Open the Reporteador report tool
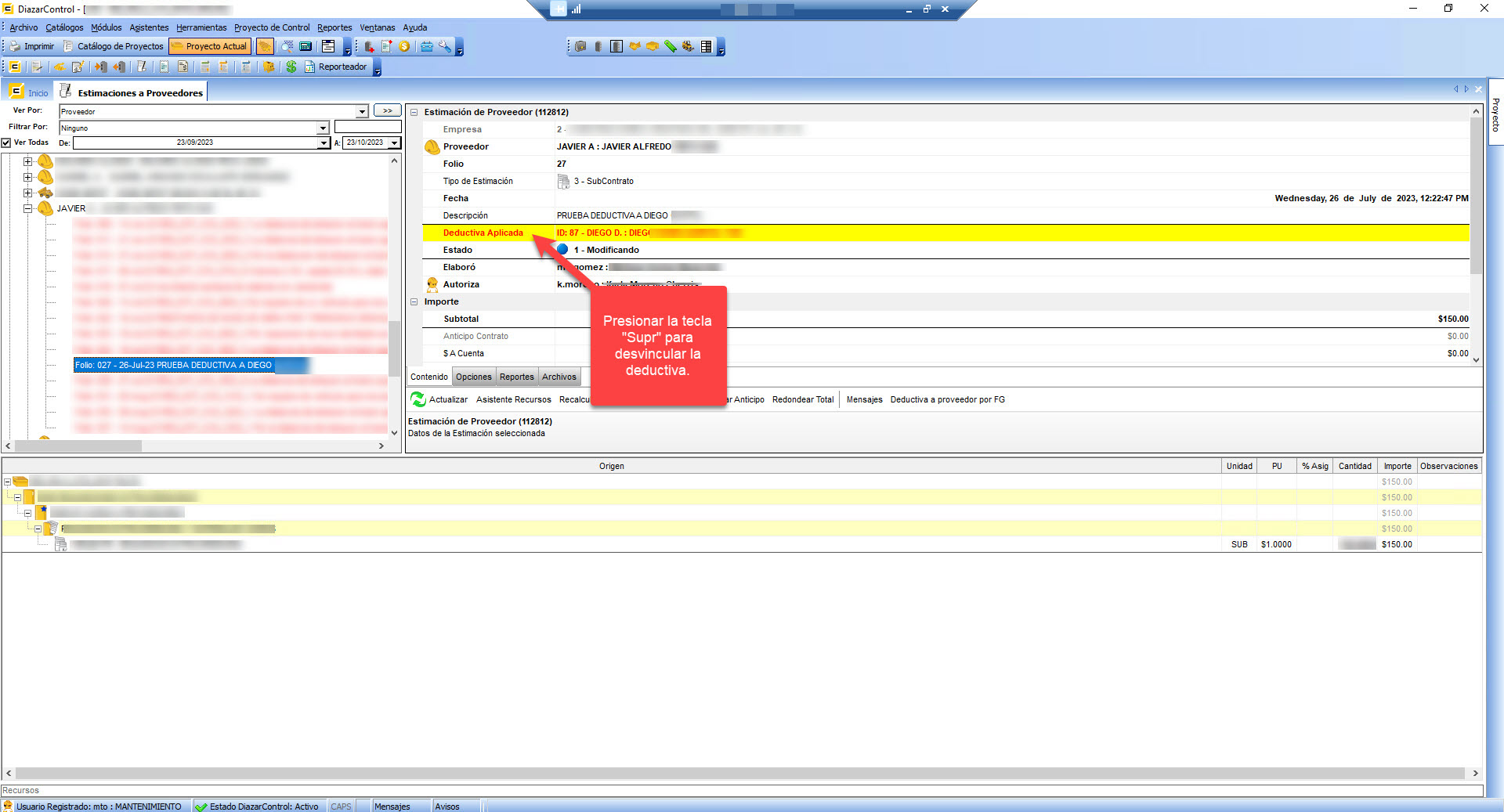The height and width of the screenshot is (812, 1504). [336, 67]
